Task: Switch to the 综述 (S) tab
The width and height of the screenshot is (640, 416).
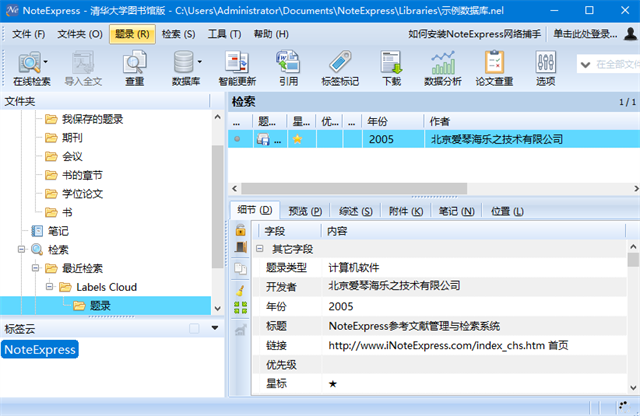Action: coord(356,211)
